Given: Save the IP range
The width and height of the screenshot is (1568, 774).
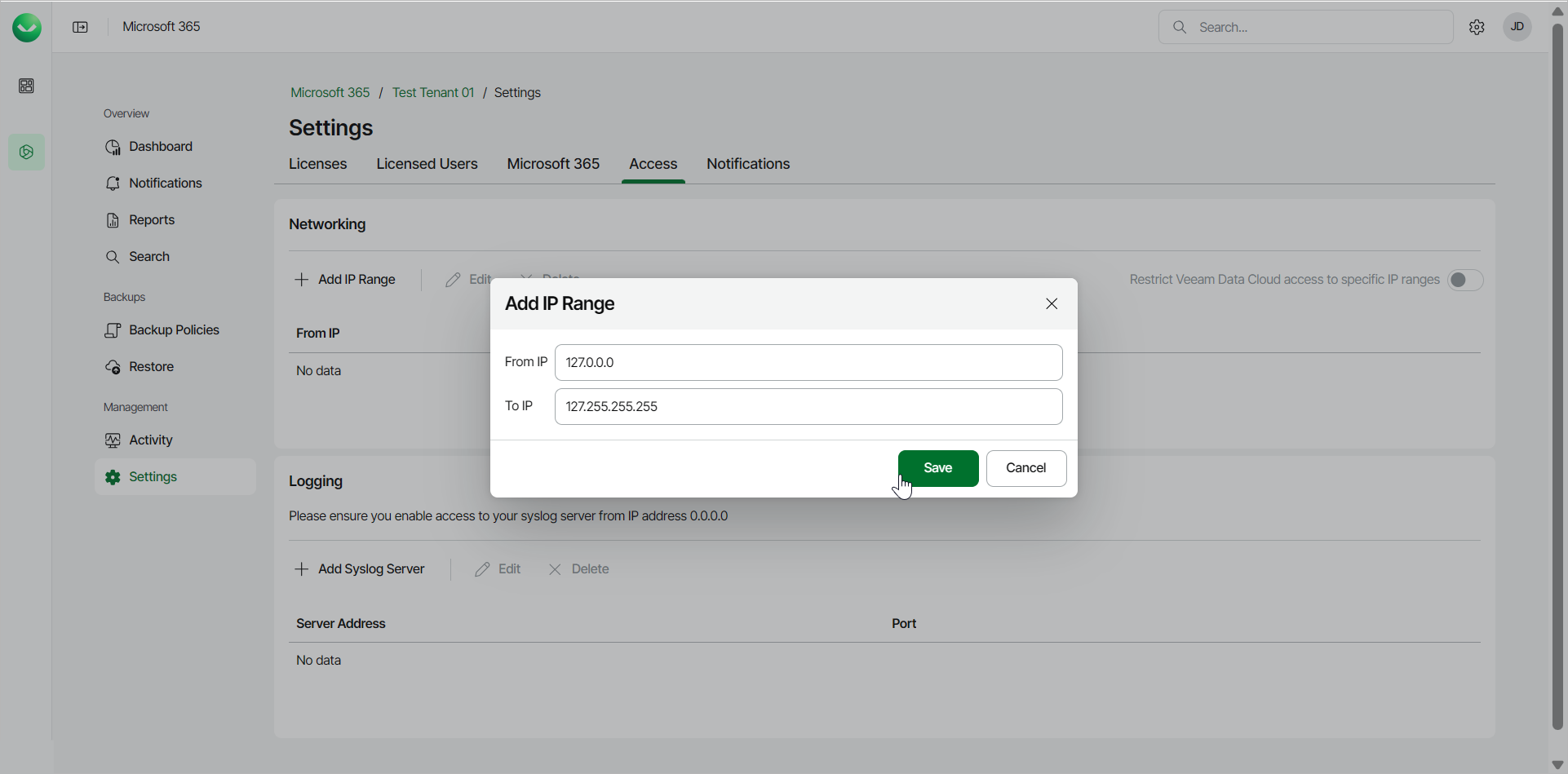Looking at the screenshot, I should click(x=937, y=468).
